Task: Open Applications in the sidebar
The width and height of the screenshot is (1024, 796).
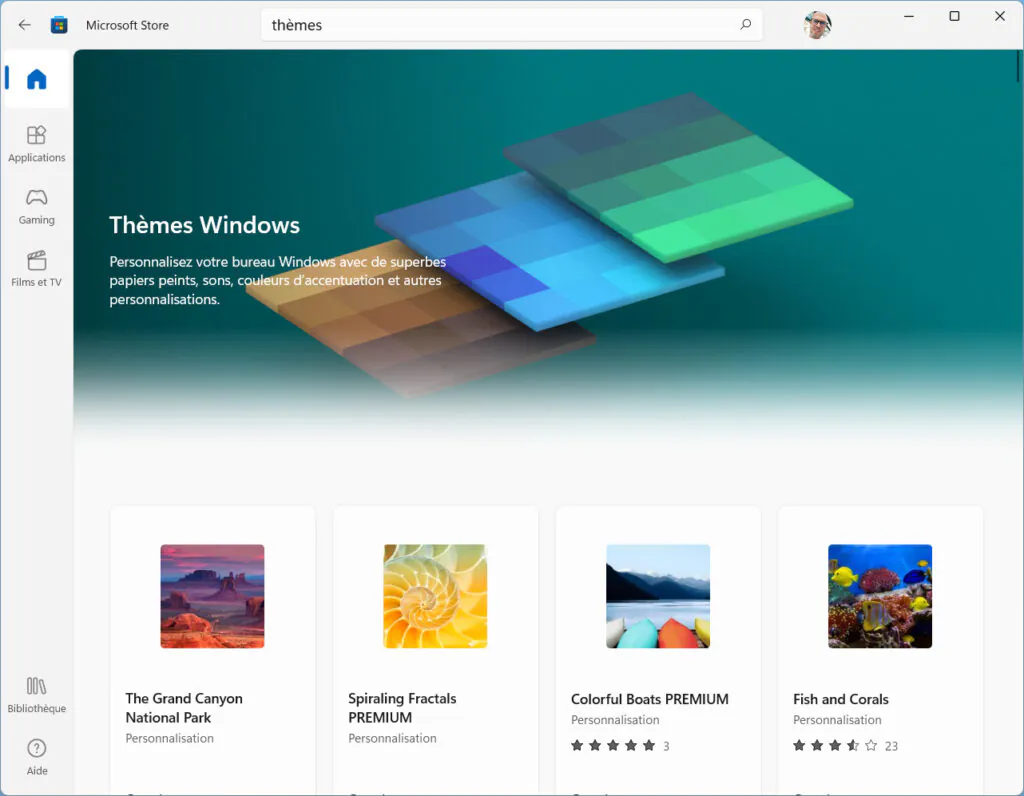Action: 37,144
